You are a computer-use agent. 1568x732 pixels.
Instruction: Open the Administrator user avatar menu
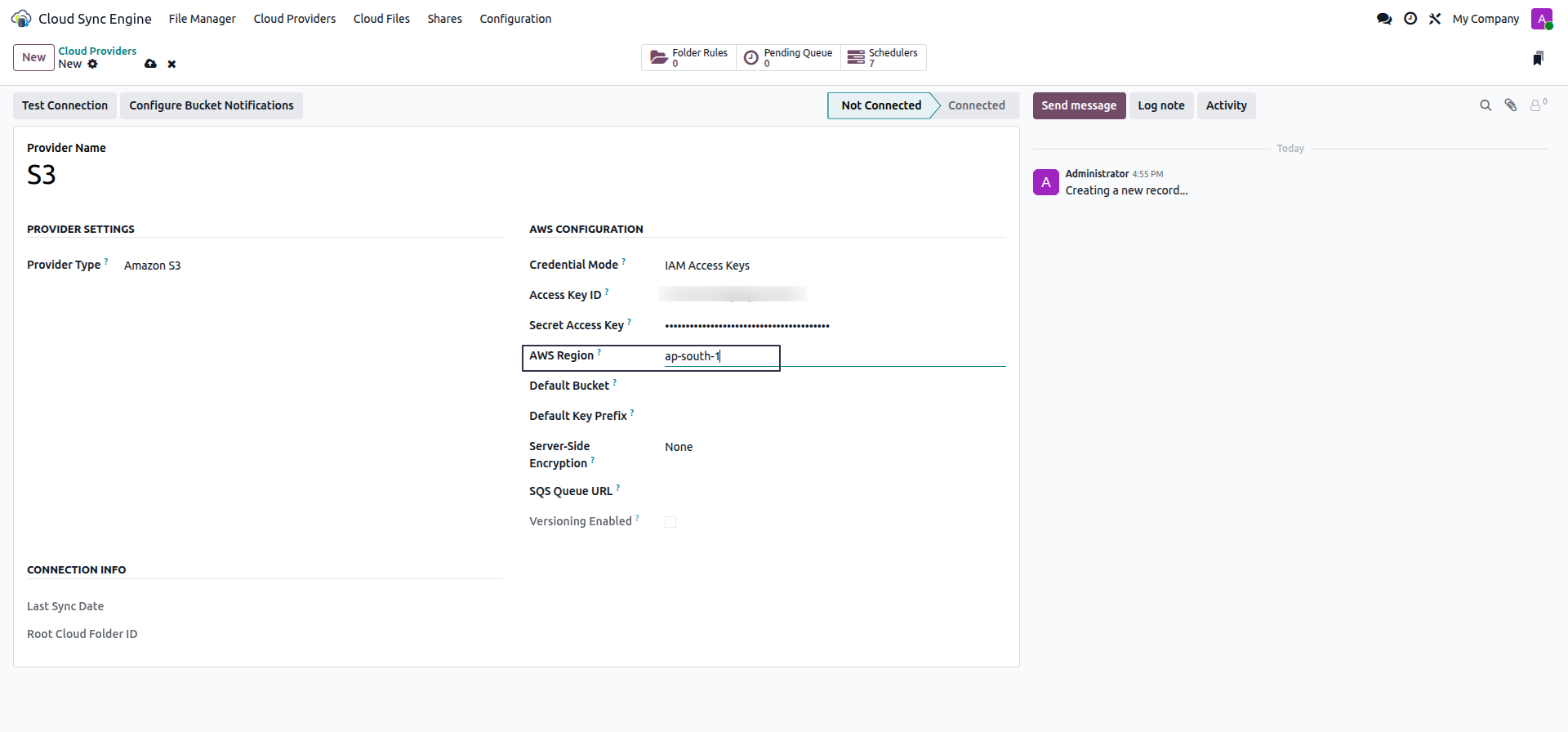click(1542, 19)
